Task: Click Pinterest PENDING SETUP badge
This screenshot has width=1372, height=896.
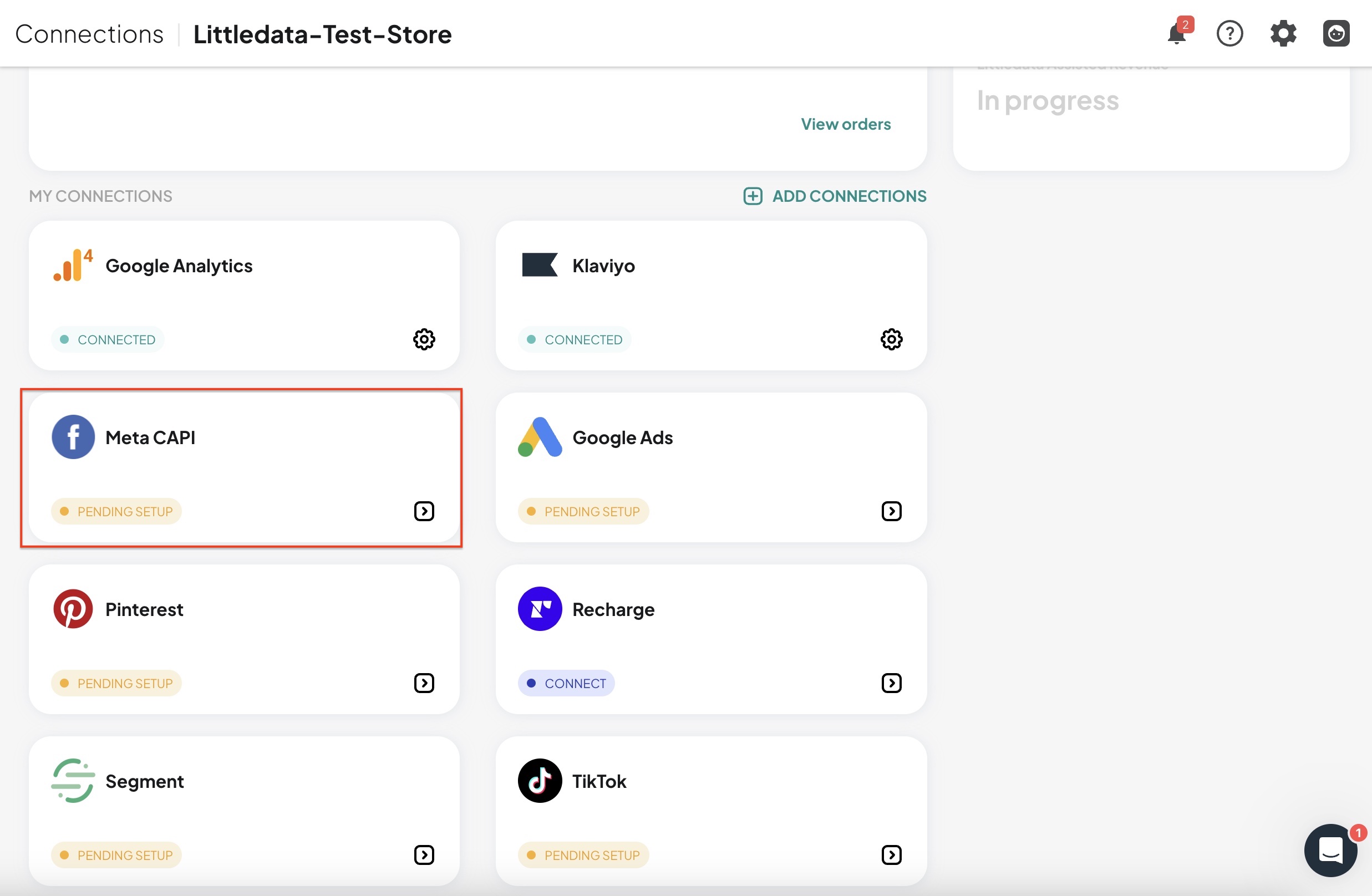Action: coord(116,683)
